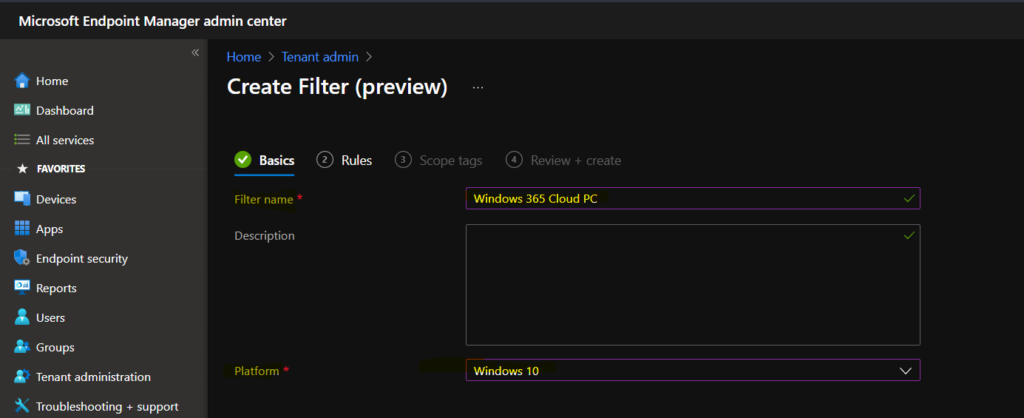Open All services in the sidebar

pyautogui.click(x=65, y=140)
